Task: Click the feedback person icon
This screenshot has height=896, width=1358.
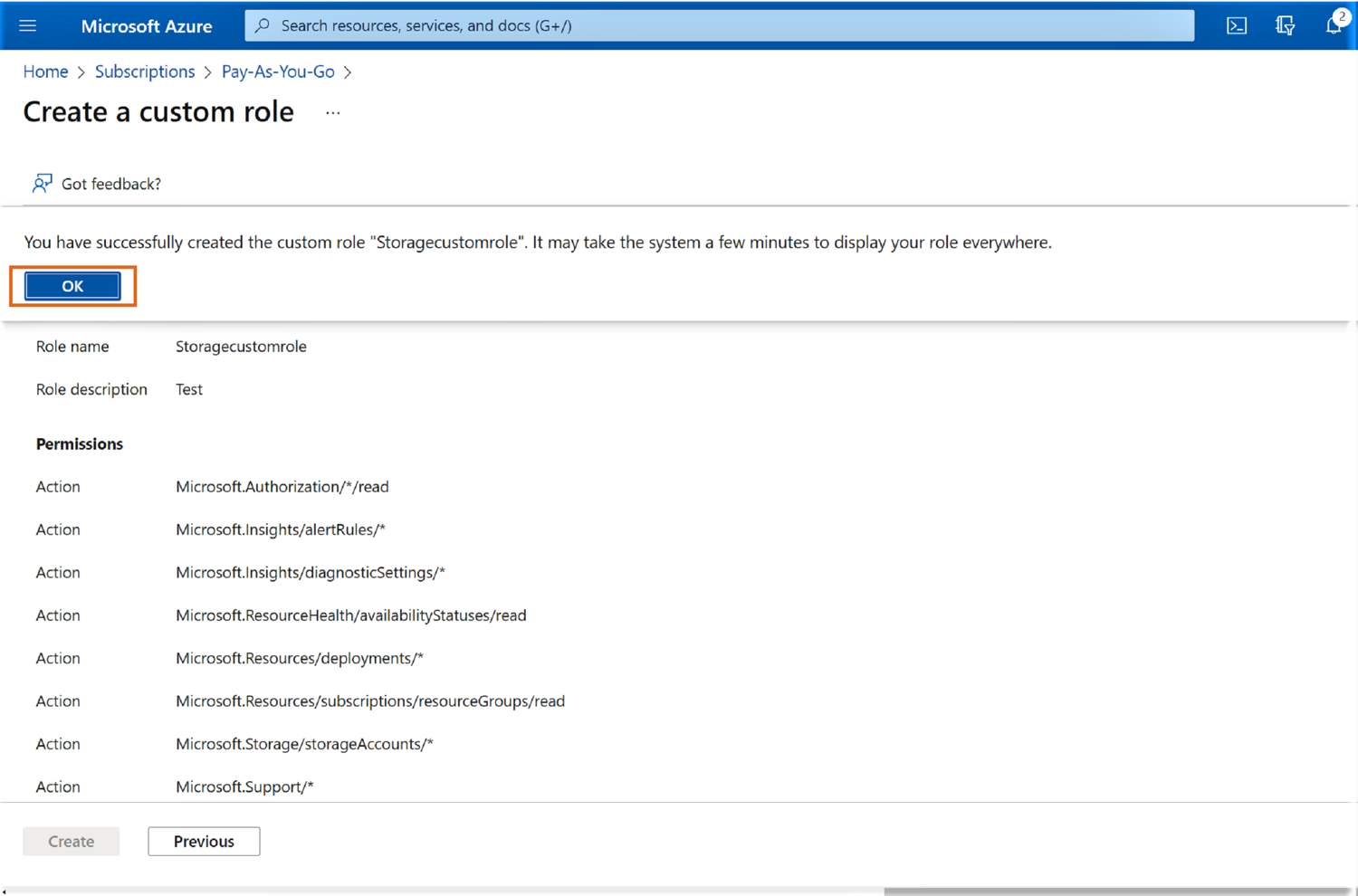Action: [42, 184]
